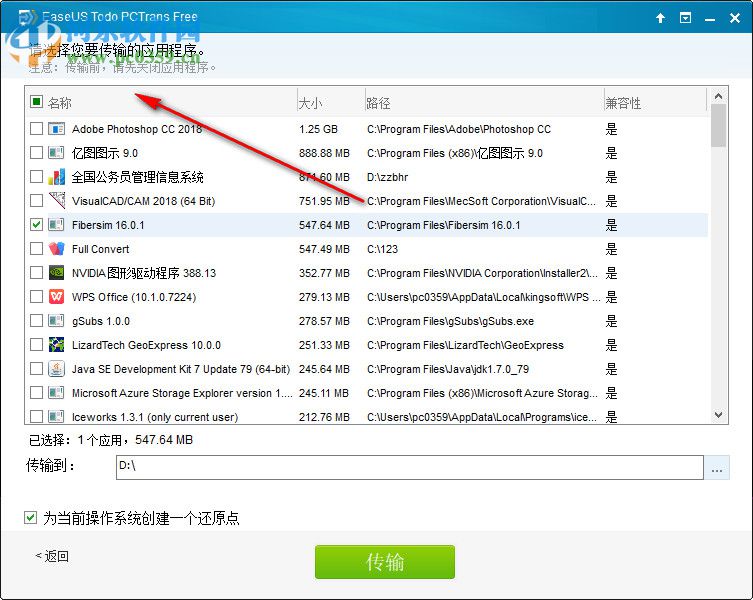Click the 245.64 MB size cell
753x600 pixels.
(x=324, y=369)
